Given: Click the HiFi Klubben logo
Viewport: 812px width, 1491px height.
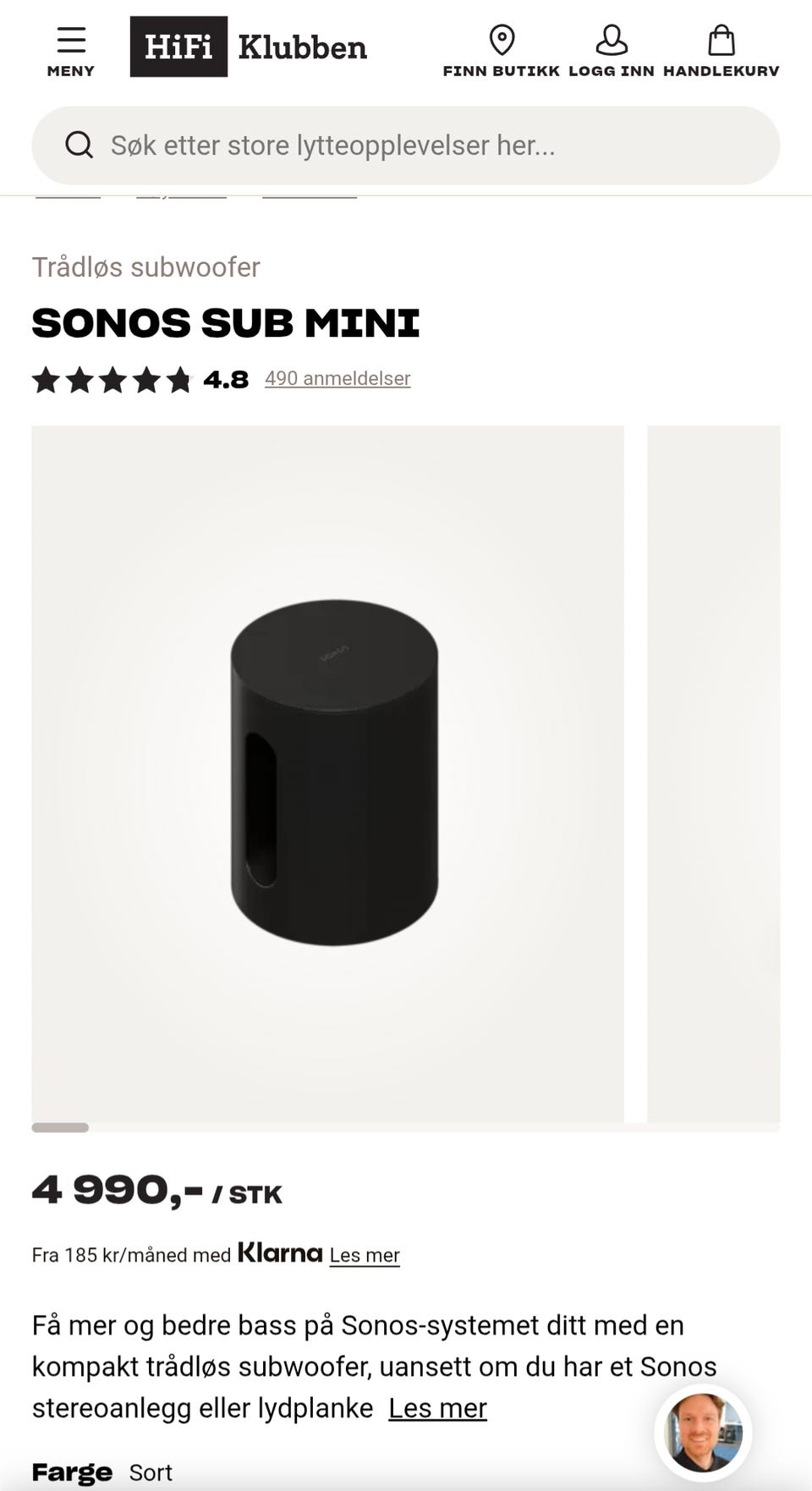Looking at the screenshot, I should click(249, 47).
